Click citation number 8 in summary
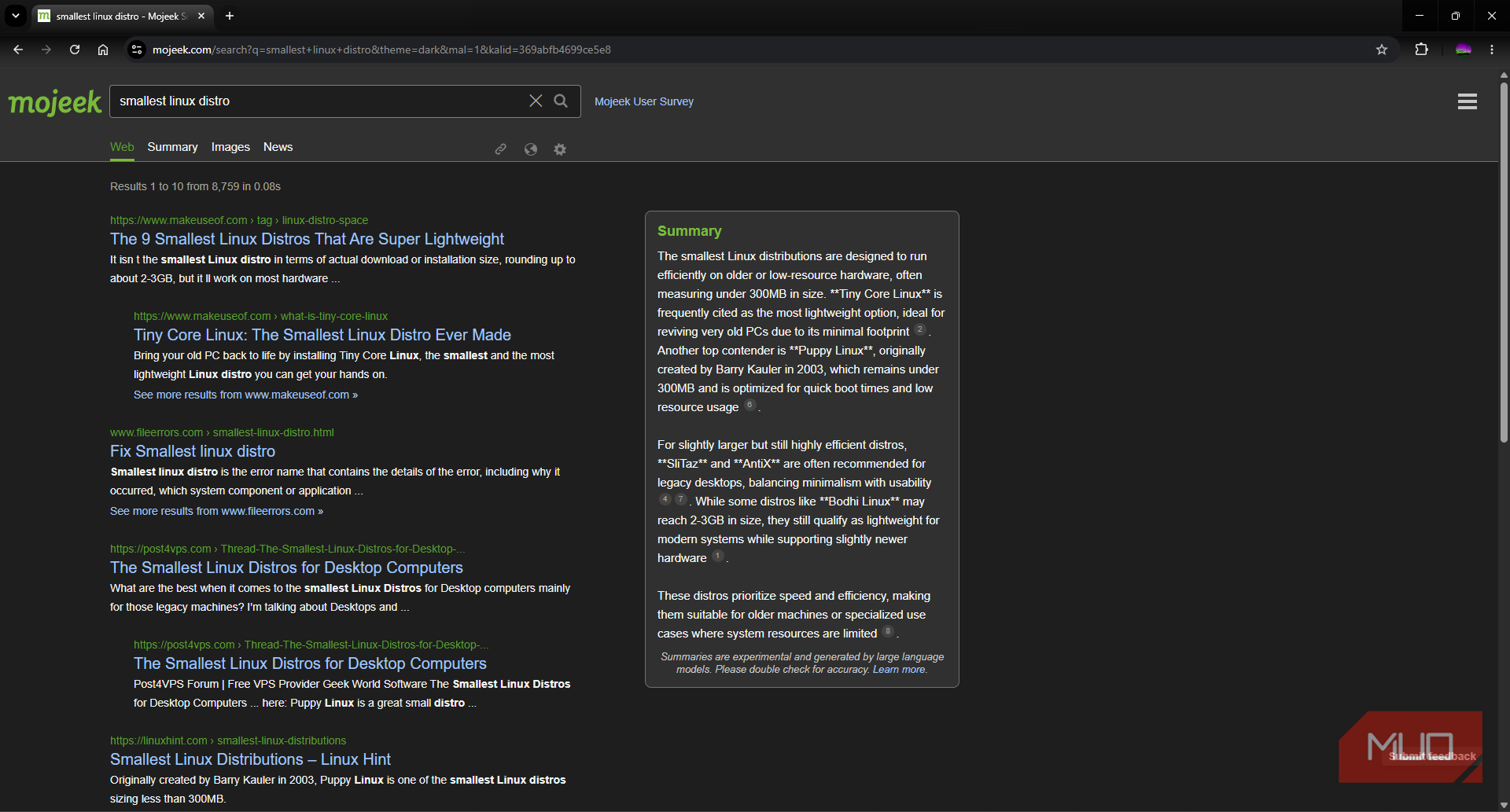Viewport: 1510px width, 812px height. coord(888,631)
